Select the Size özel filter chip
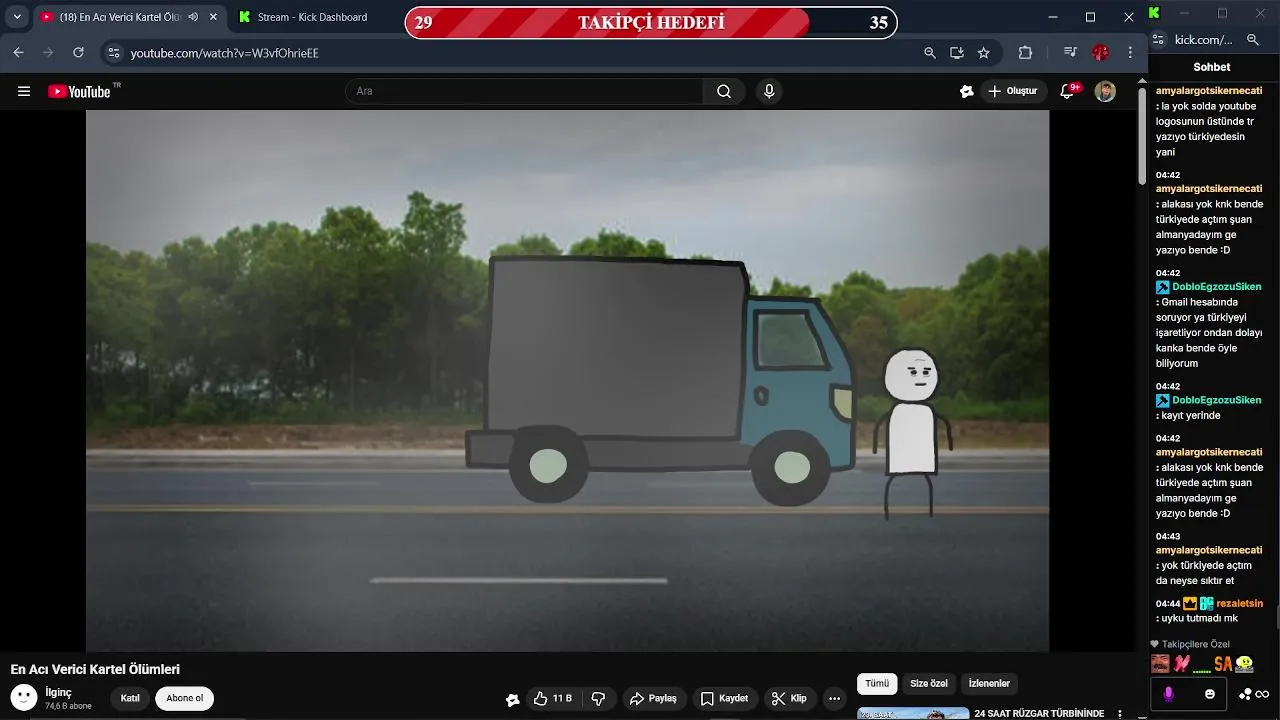The width and height of the screenshot is (1280, 720). (x=929, y=683)
